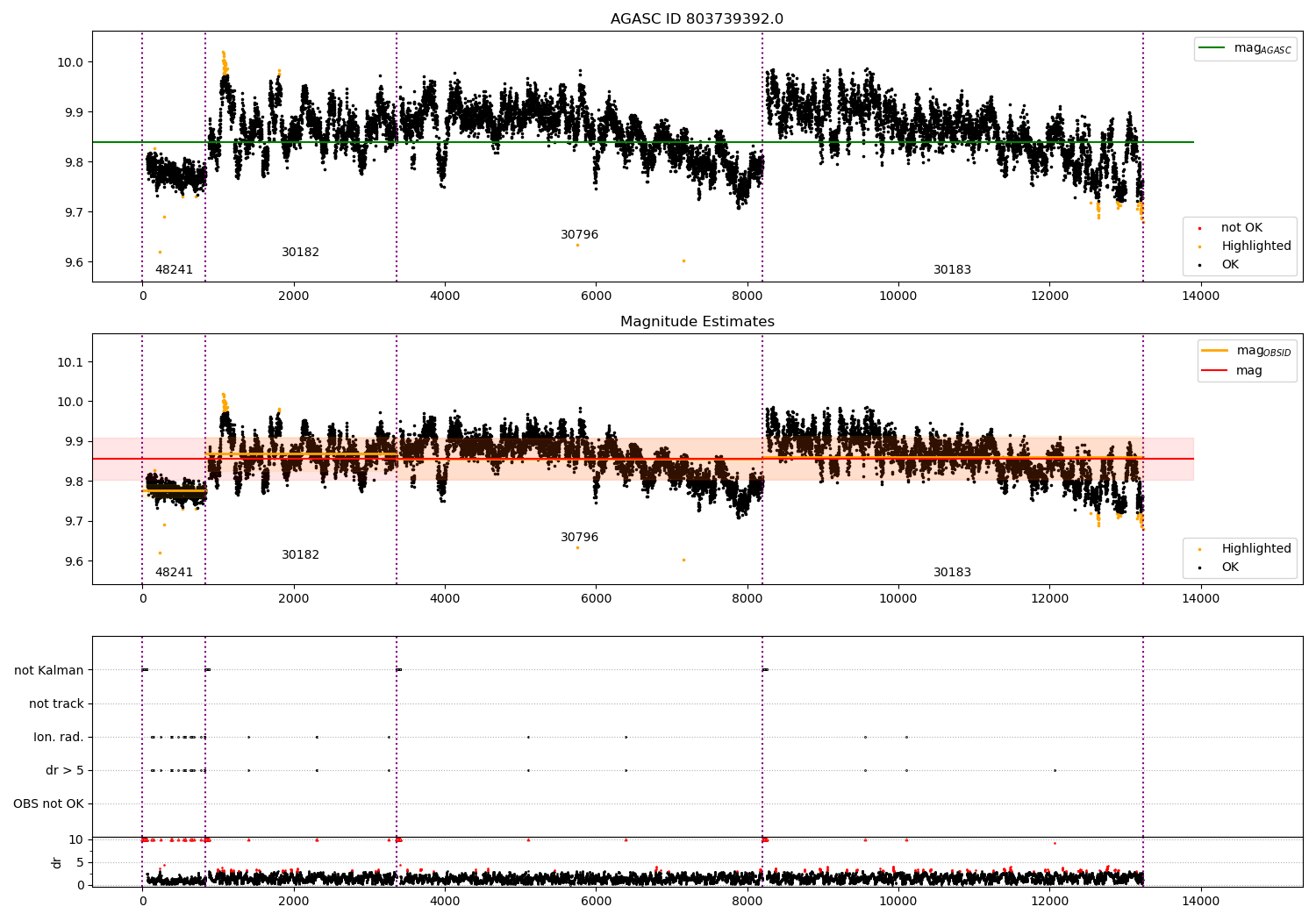The height and width of the screenshot is (921, 1316).
Task: Click the 'Ion. rad.' axis label
Action: coord(59,738)
